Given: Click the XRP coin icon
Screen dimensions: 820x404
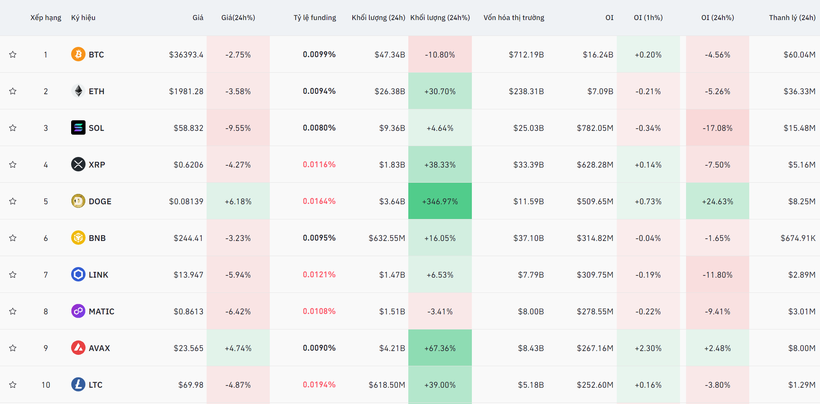Looking at the screenshot, I should click(78, 165).
